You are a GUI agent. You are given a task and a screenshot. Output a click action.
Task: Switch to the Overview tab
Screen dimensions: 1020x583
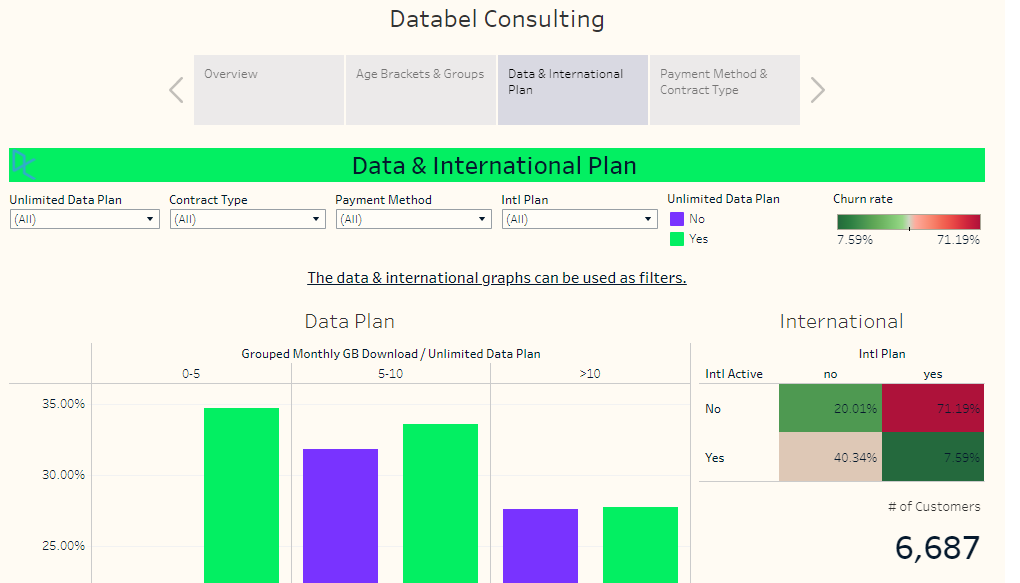click(x=268, y=89)
